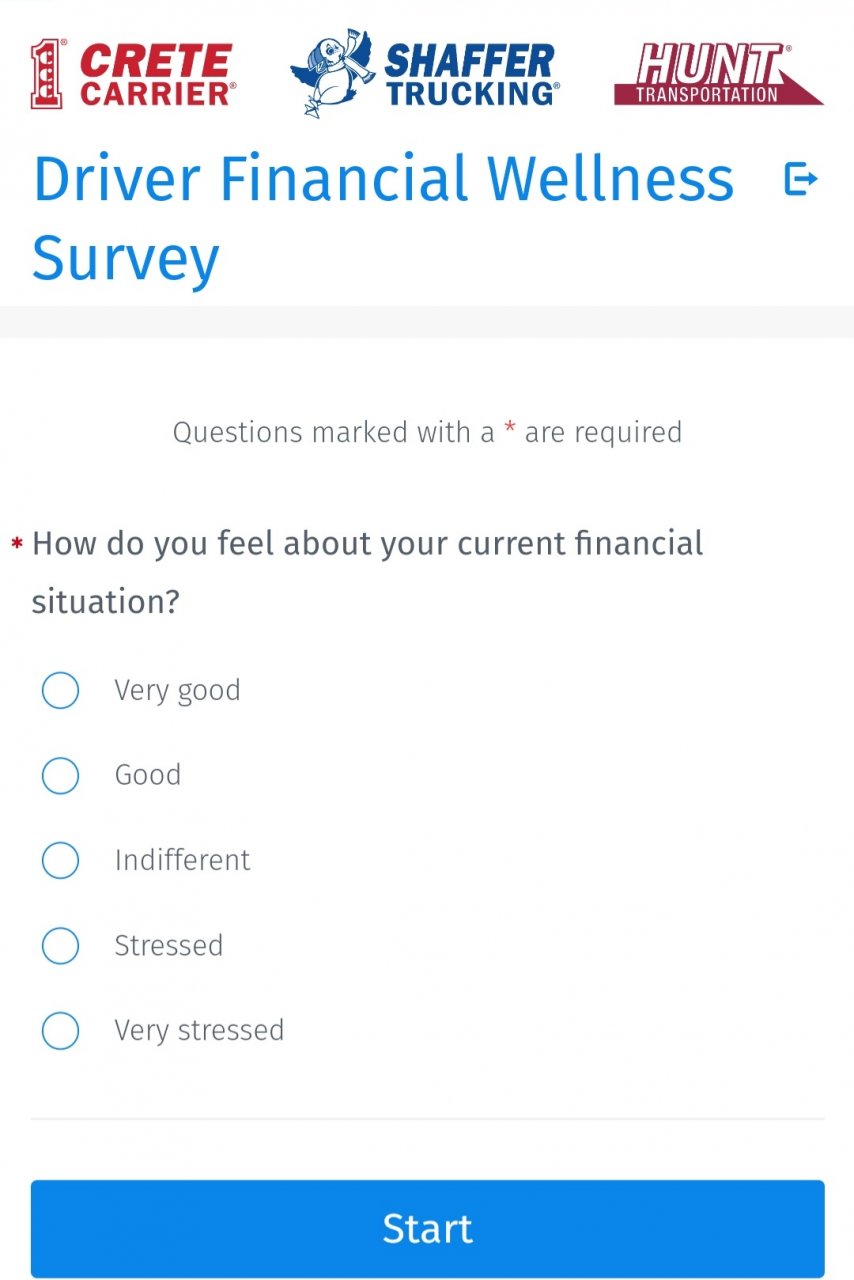Select the 'Very good' radio button
Viewport: 854px width, 1280px height.
tap(60, 690)
